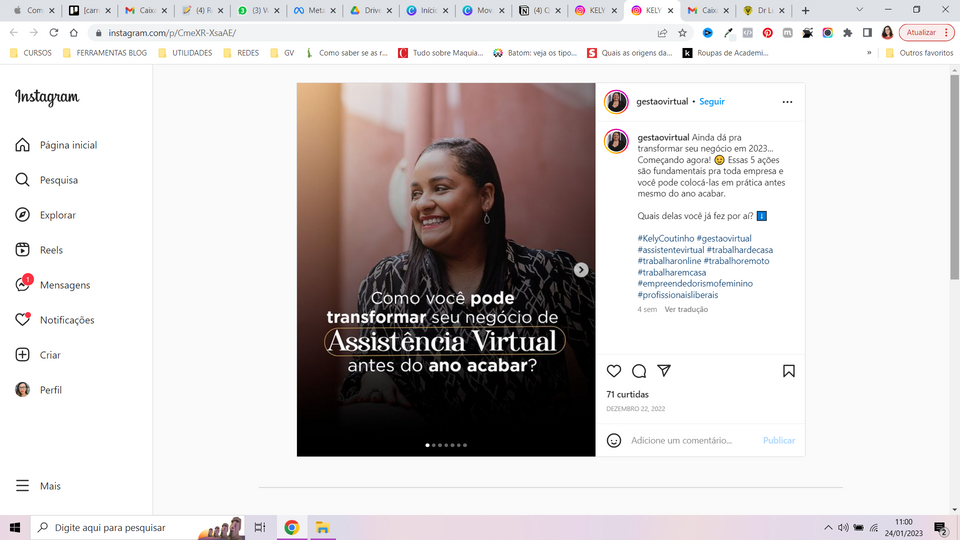Image resolution: width=960 pixels, height=540 pixels.
Task: Bookmark page with star icon
Action: tap(682, 33)
